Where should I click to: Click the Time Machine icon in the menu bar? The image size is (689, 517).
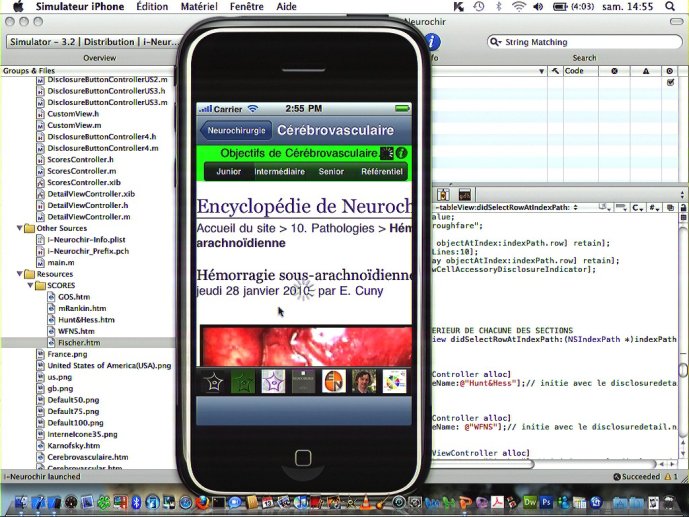click(x=479, y=7)
